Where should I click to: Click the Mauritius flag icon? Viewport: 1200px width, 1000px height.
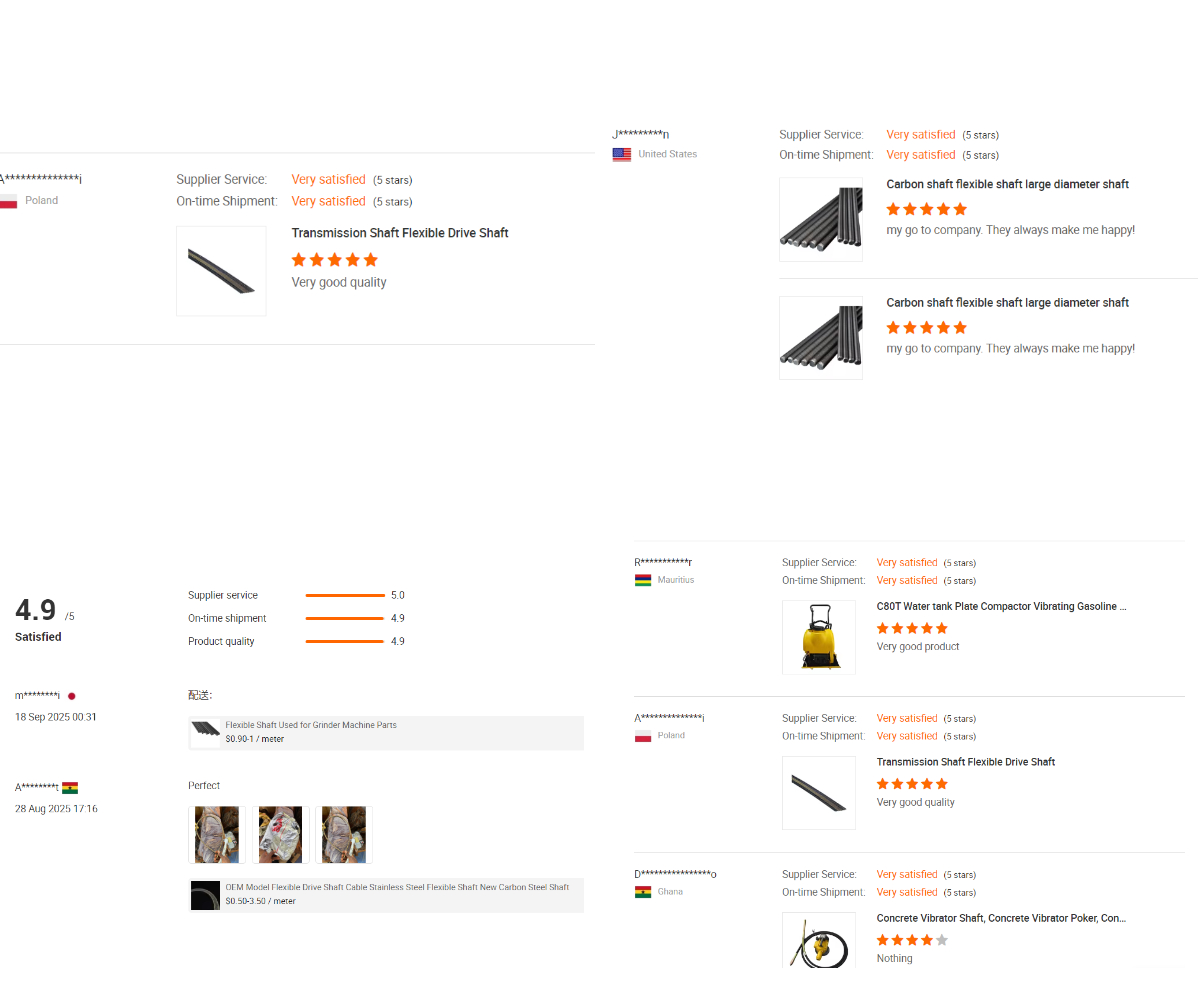[643, 580]
